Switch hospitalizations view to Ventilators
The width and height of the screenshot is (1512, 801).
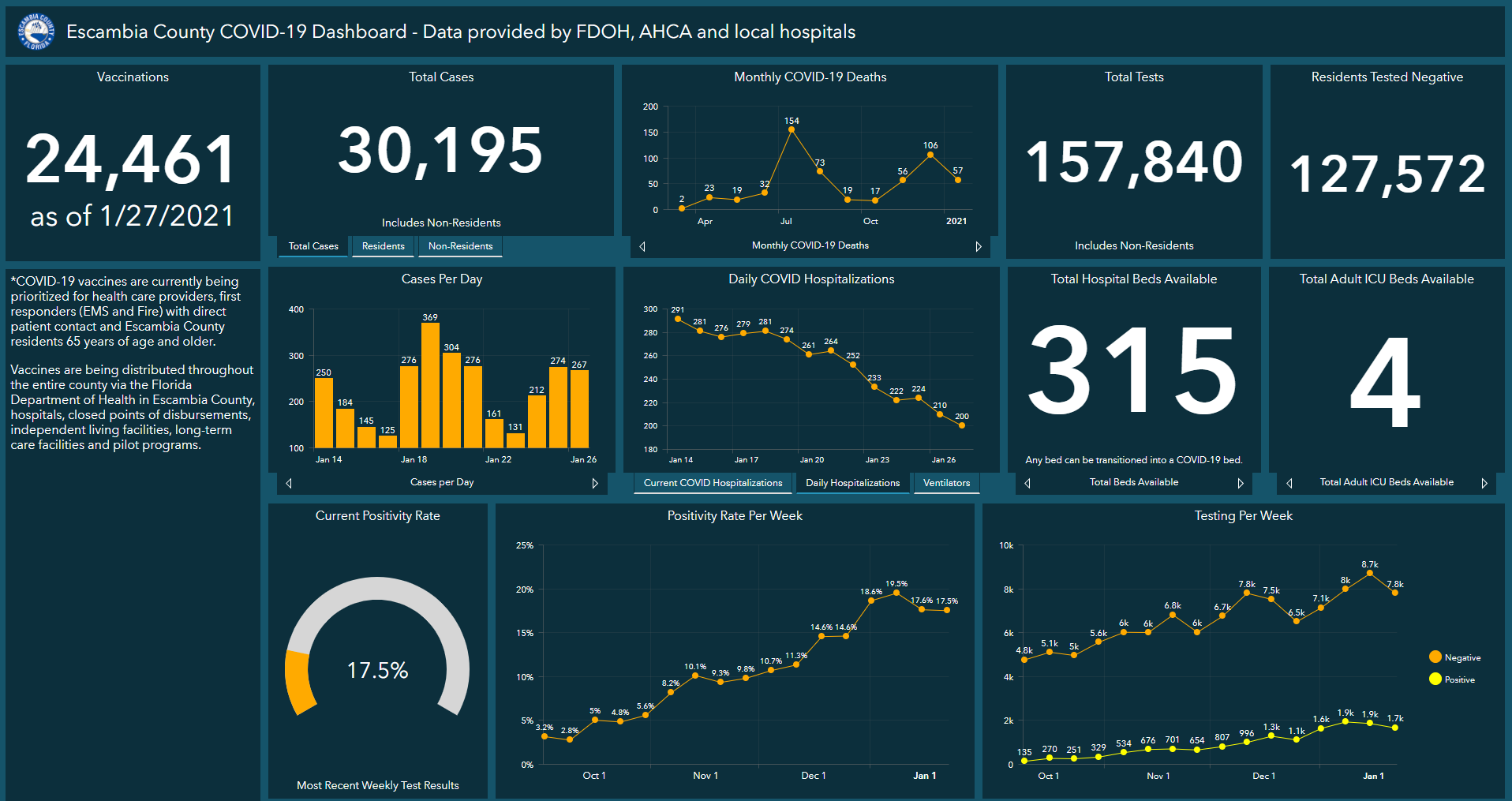point(946,482)
